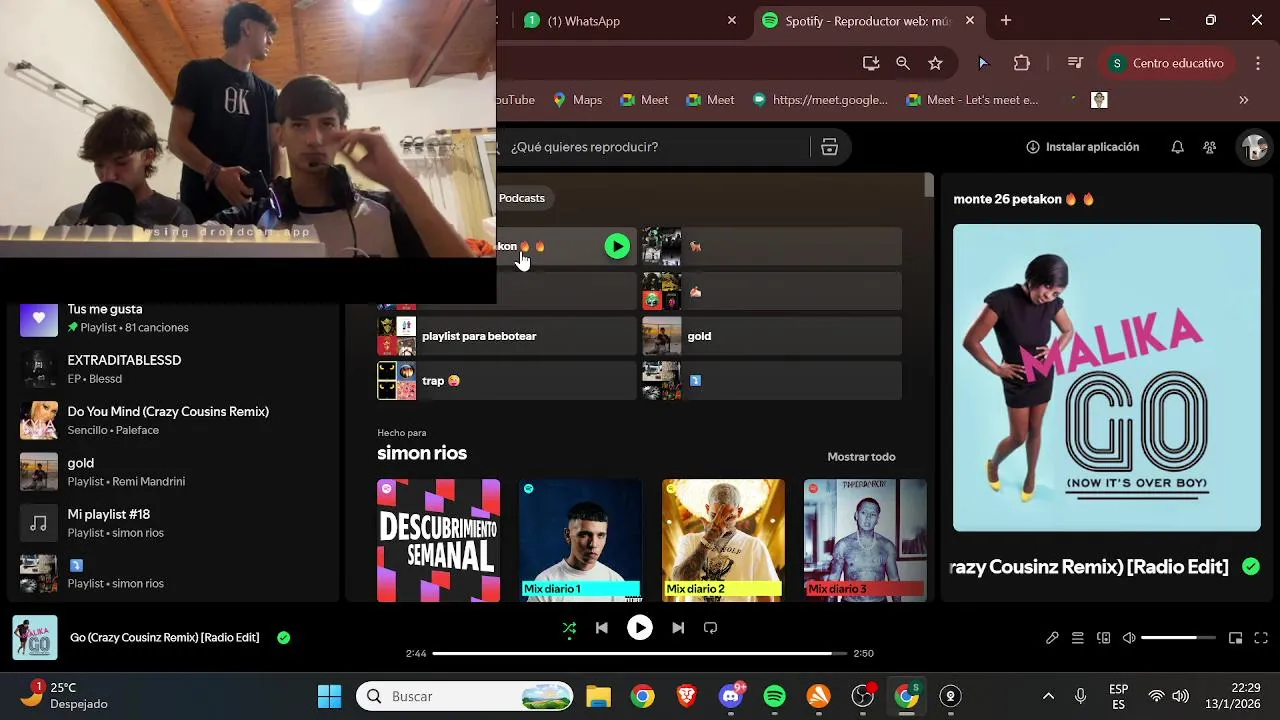This screenshot has height=720, width=1280.
Task: Open the Browse icon next to search
Action: [x=829, y=147]
